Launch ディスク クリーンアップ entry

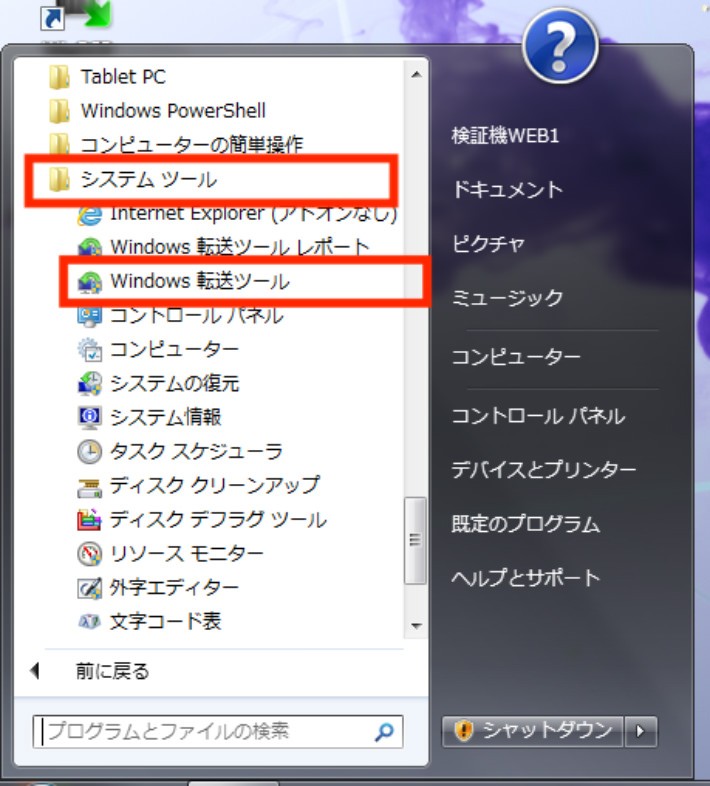tap(215, 485)
